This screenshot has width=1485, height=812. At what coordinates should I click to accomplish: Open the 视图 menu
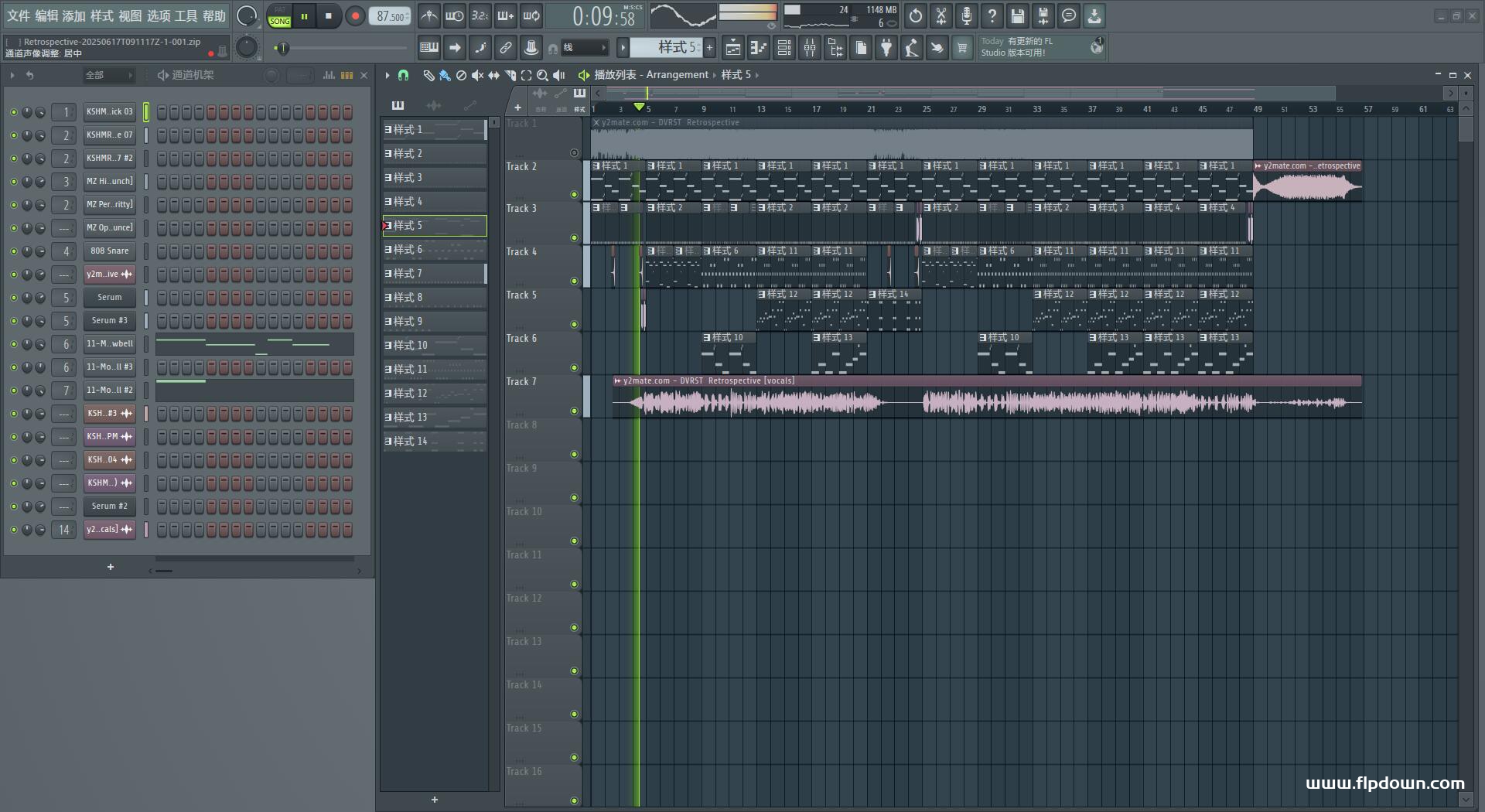(130, 16)
